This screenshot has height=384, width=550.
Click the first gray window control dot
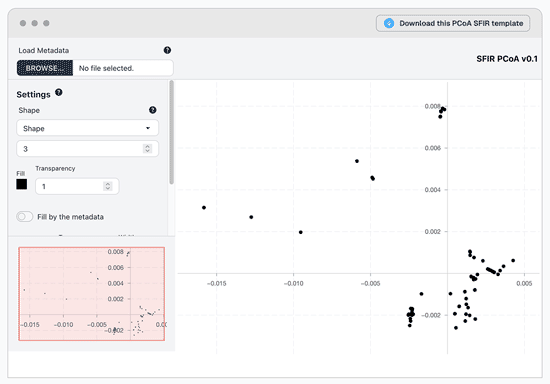(x=23, y=23)
